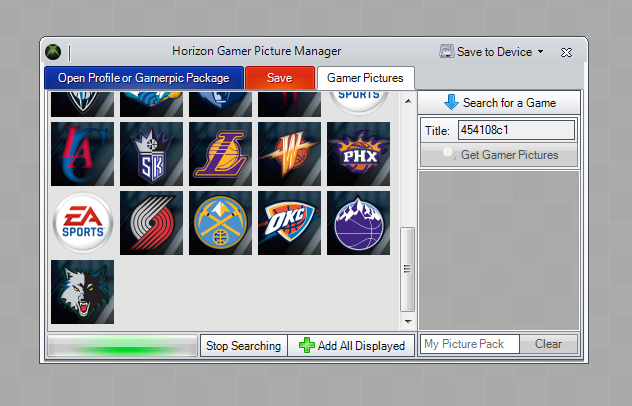Pick the Denver Nuggets gamer picture
Viewport: 632px width, 406px height.
coord(220,223)
